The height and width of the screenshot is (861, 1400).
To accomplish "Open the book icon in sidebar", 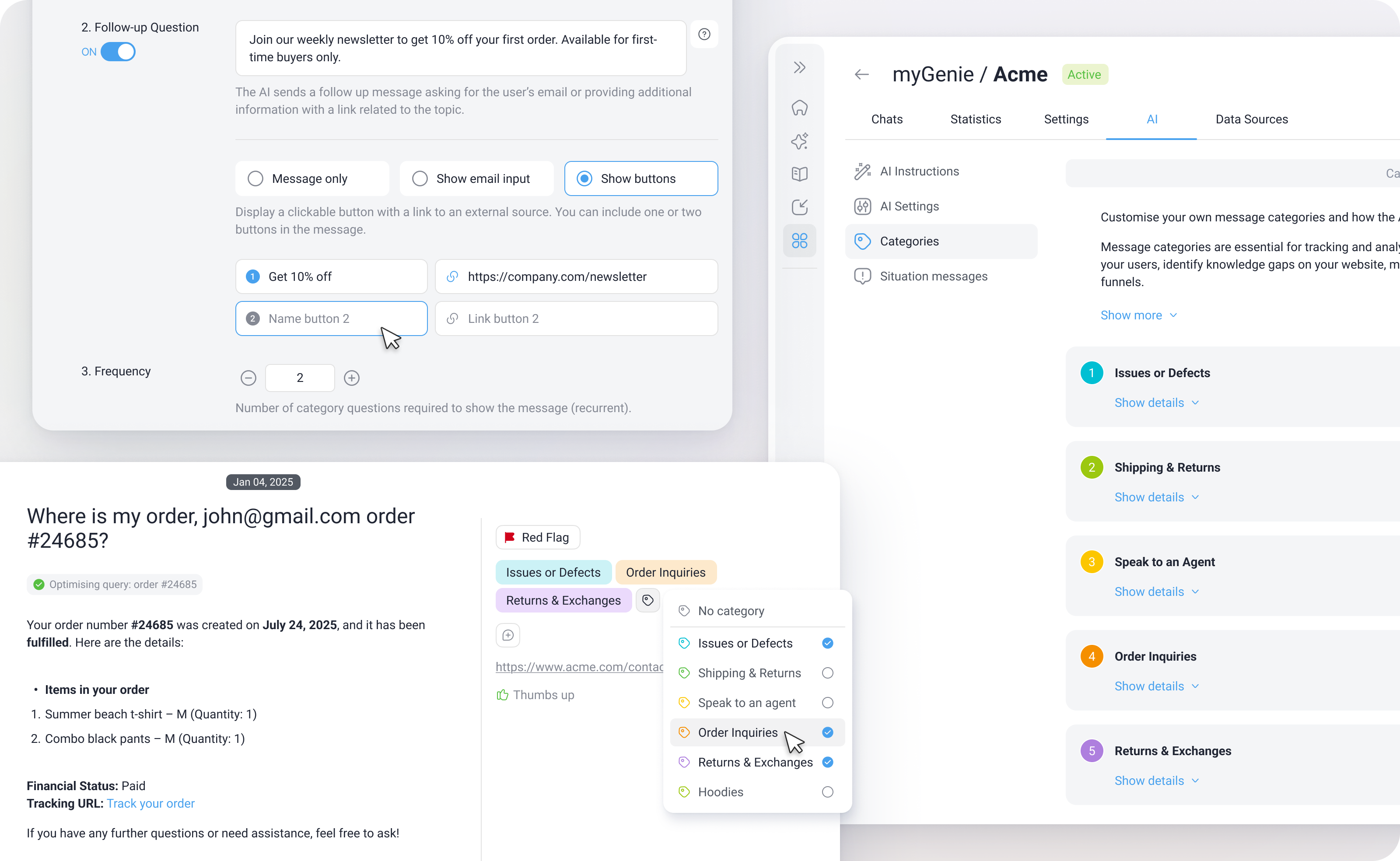I will (799, 174).
